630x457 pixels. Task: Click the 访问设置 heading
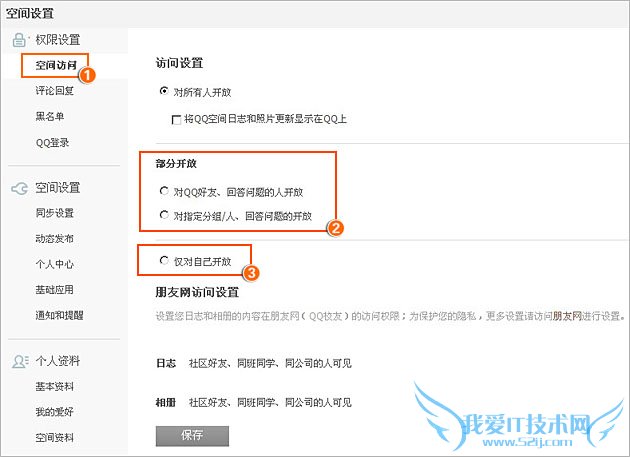click(179, 63)
